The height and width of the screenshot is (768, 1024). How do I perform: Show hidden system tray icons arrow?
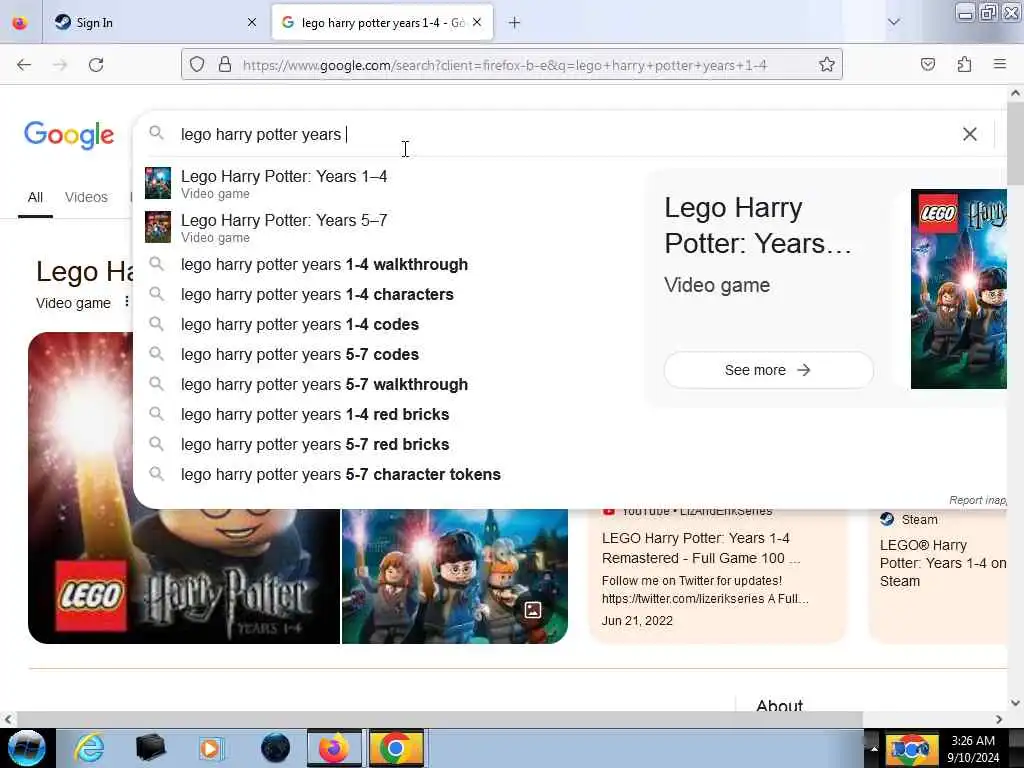tap(874, 749)
